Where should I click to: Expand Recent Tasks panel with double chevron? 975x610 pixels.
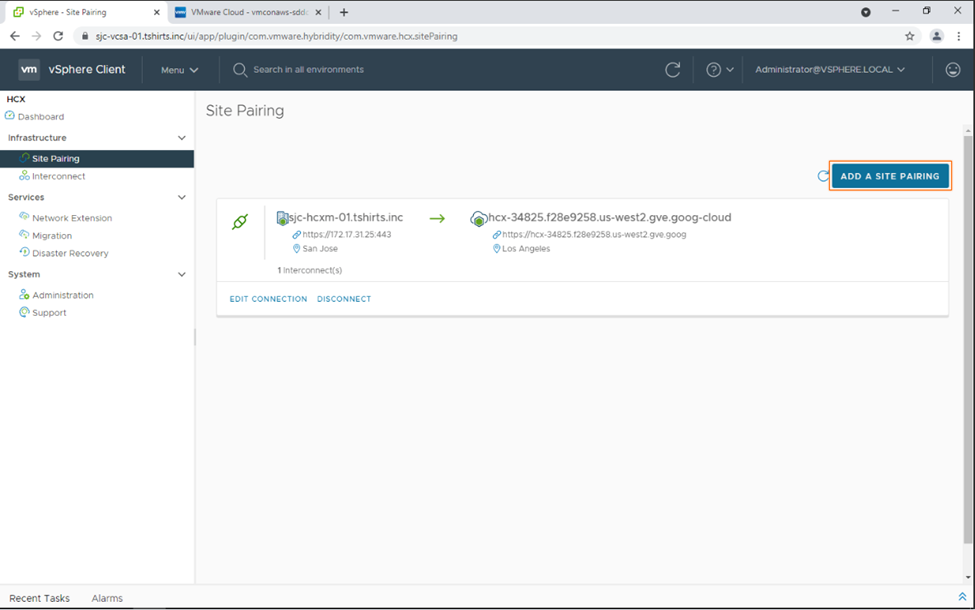(x=962, y=597)
